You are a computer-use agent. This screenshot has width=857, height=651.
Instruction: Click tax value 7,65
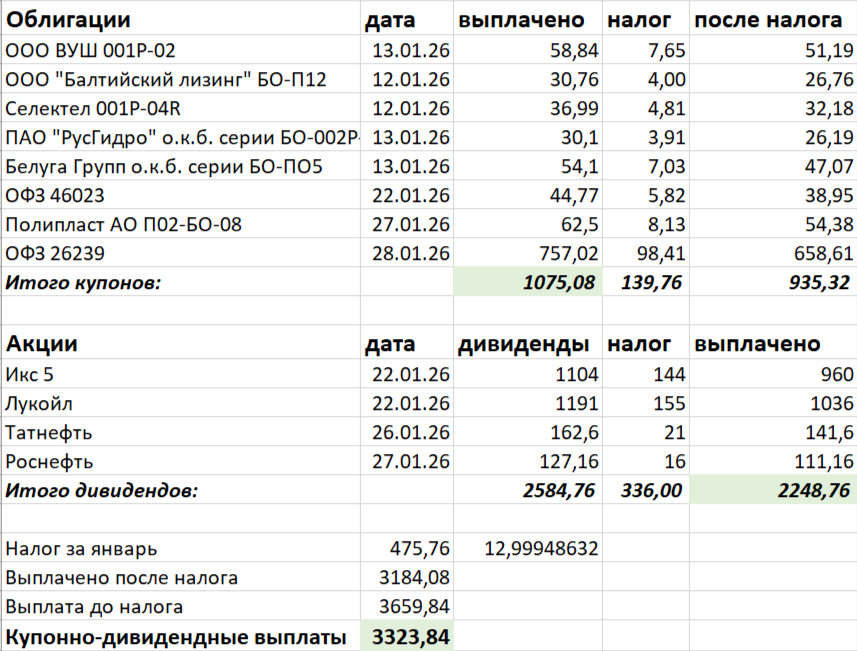click(x=646, y=50)
